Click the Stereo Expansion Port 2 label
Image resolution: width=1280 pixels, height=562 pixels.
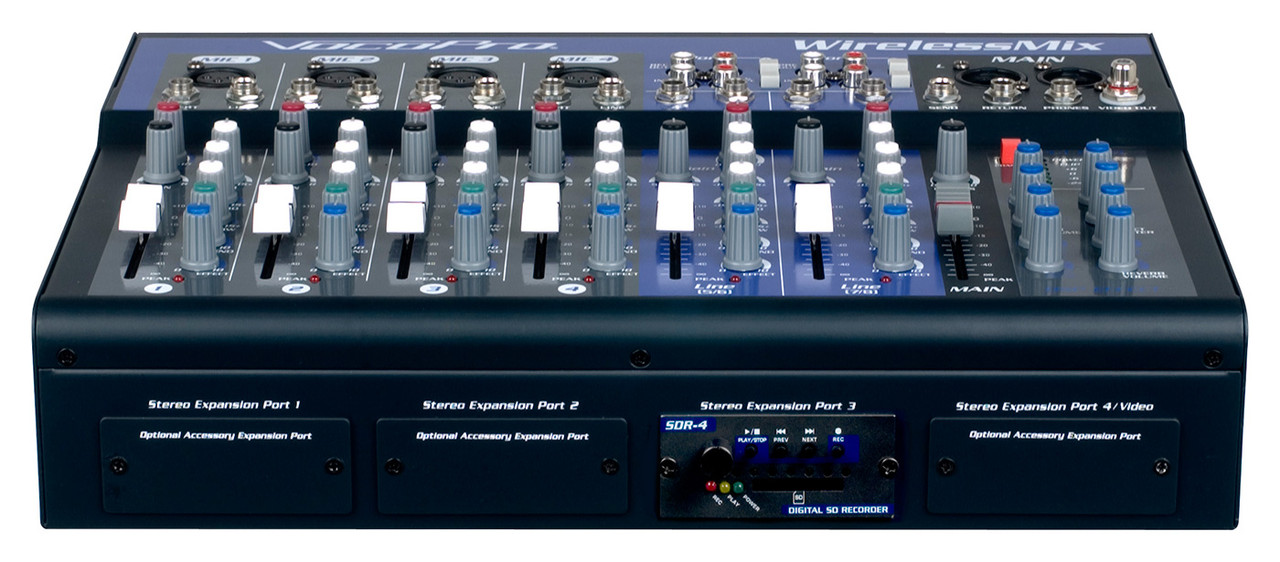(x=501, y=406)
